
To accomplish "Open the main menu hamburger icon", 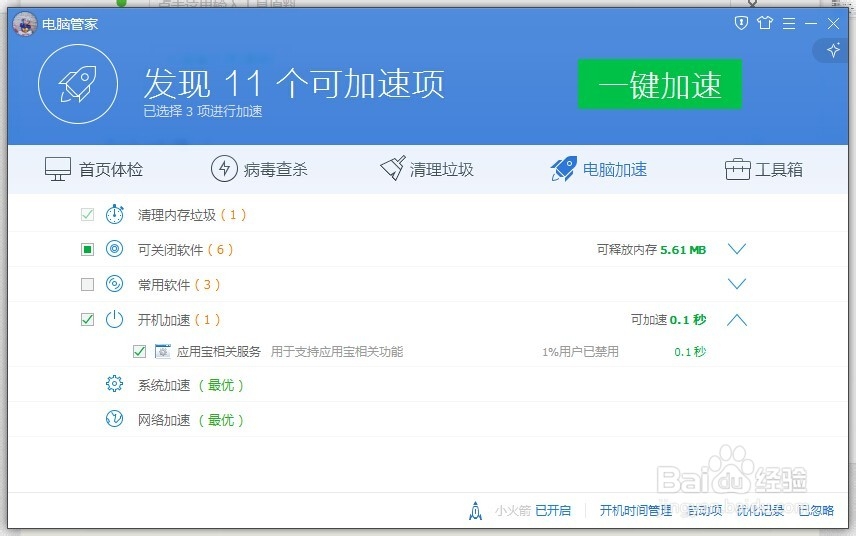I will pos(789,23).
